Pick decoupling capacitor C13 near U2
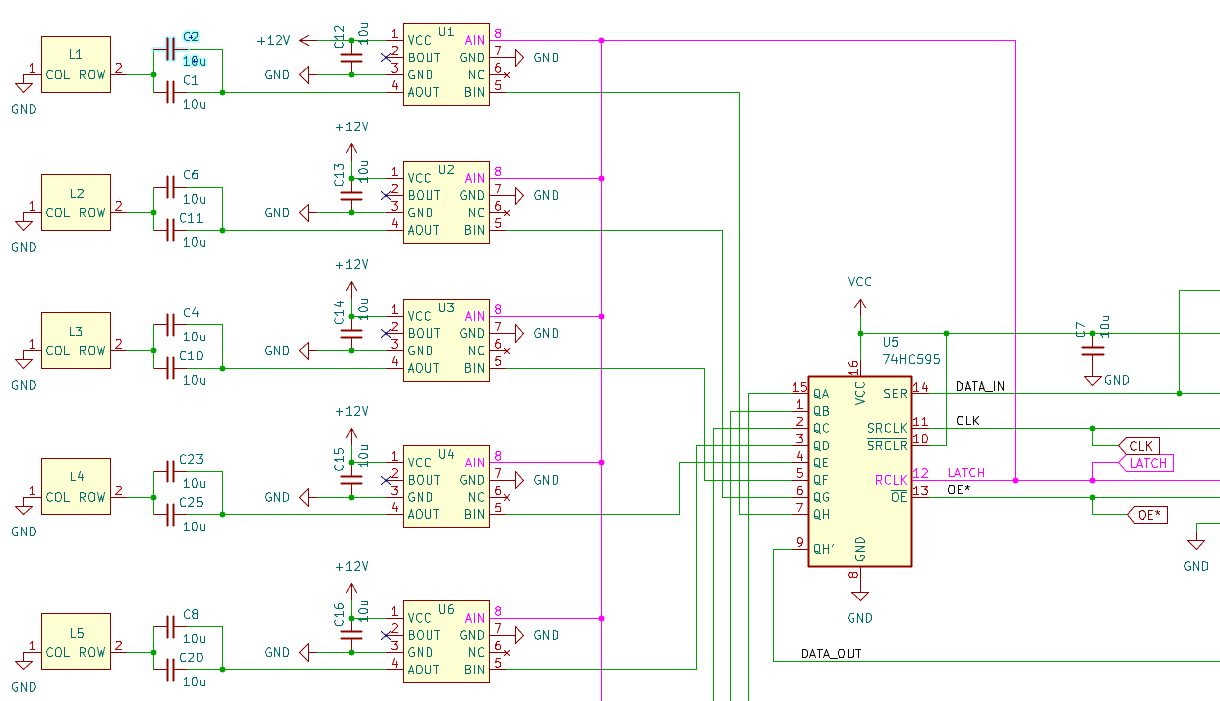This screenshot has width=1220, height=701. point(351,195)
